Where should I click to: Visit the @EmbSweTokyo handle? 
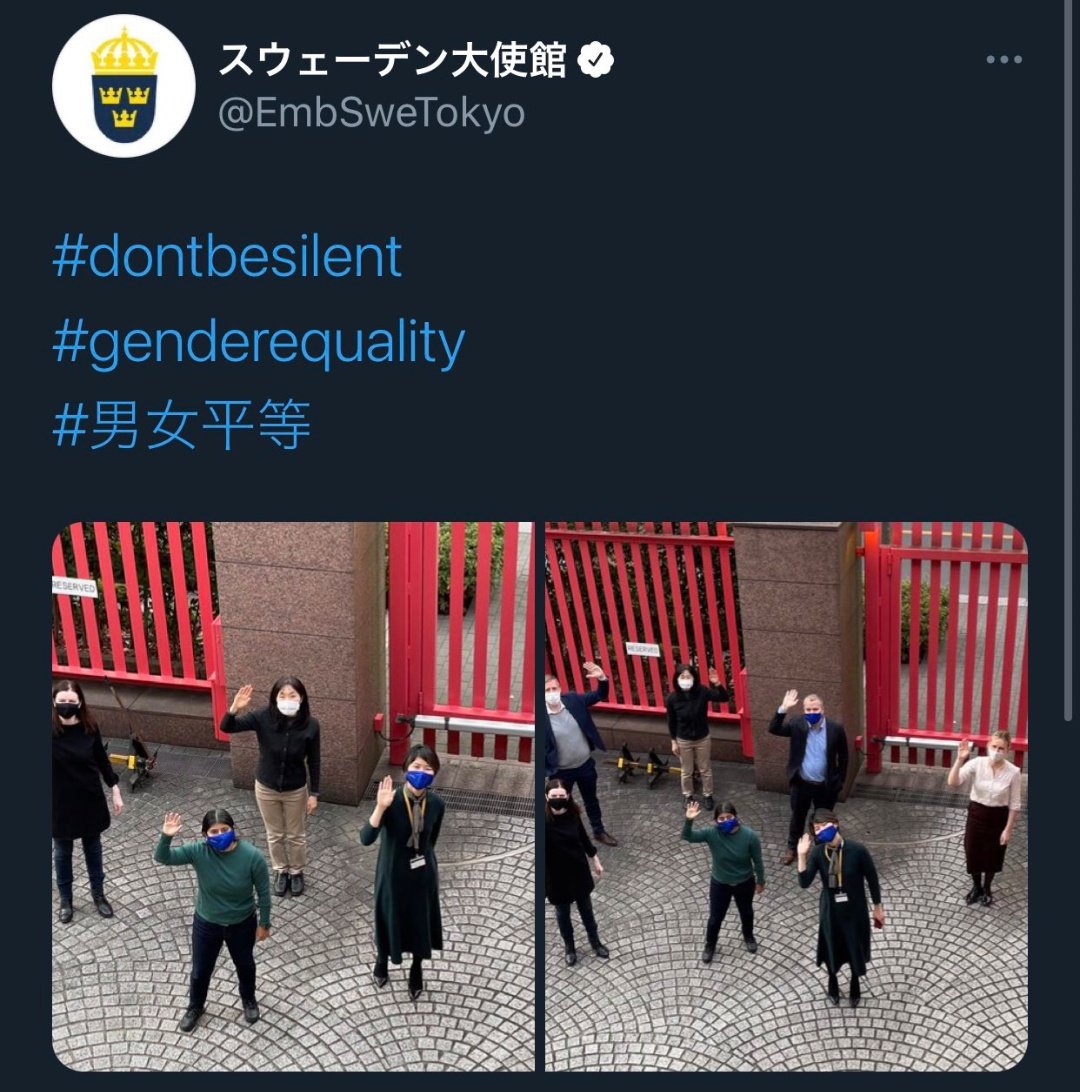(372, 113)
